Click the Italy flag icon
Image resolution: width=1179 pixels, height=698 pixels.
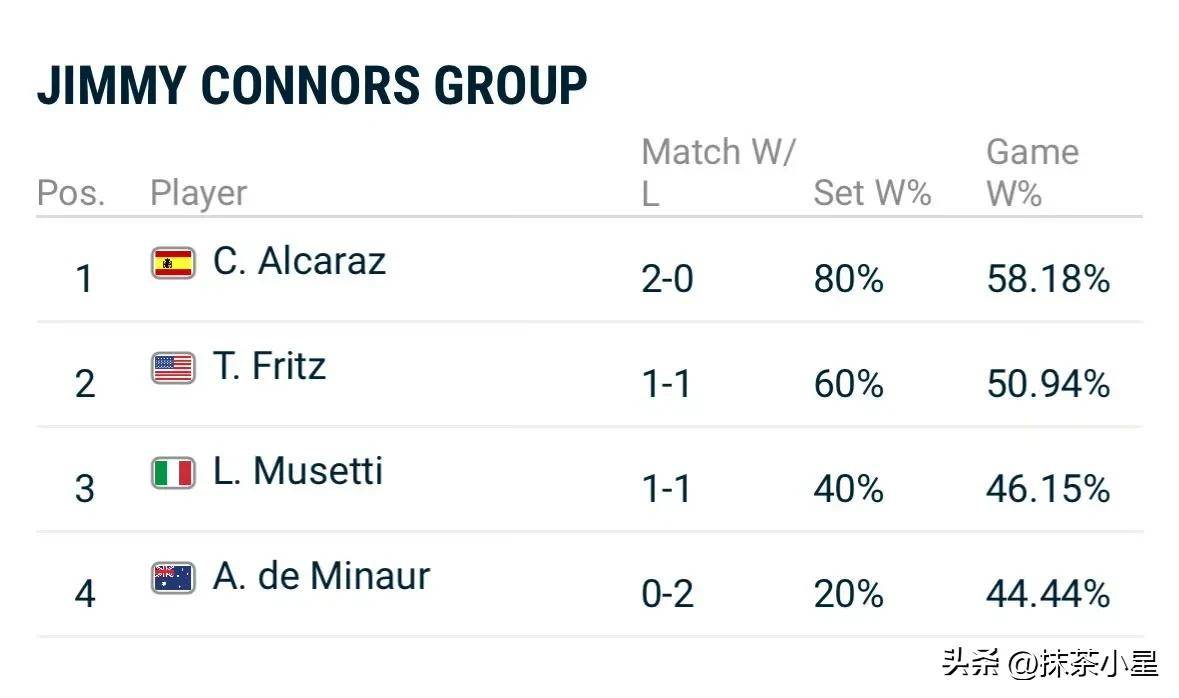click(x=173, y=473)
